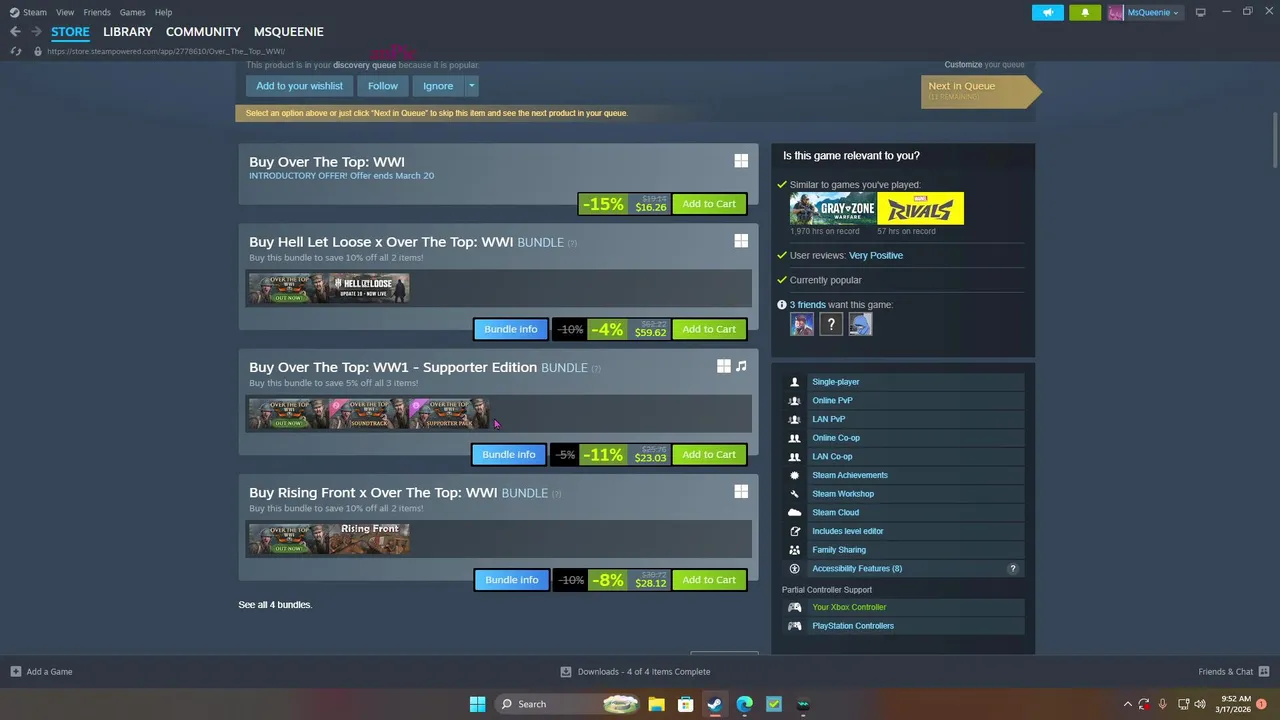1280x720 pixels.
Task: Add Over The Top: WWI to cart
Action: 709,204
